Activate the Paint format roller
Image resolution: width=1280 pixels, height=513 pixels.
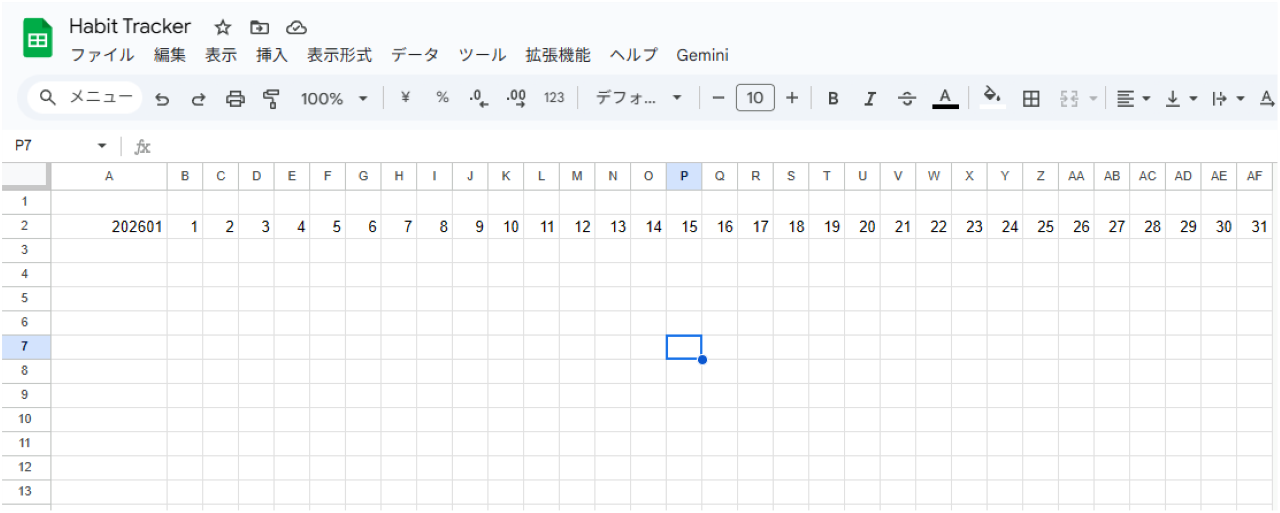[x=271, y=98]
